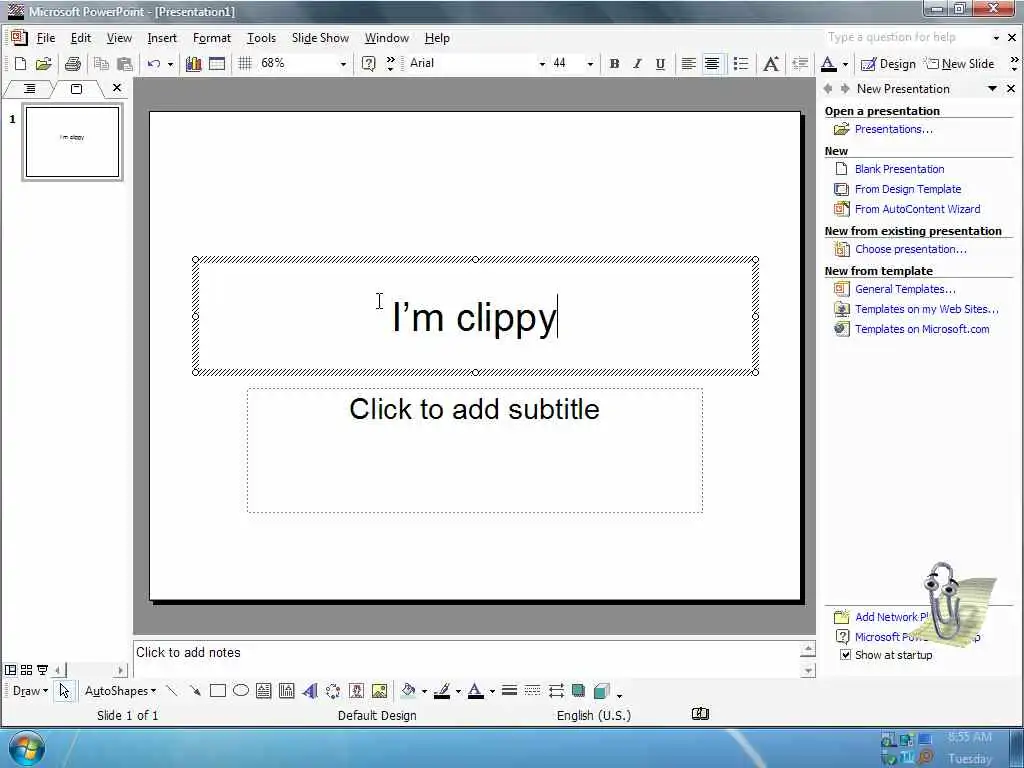Click the Undo arrow icon
This screenshot has width=1024, height=768.
(x=153, y=63)
